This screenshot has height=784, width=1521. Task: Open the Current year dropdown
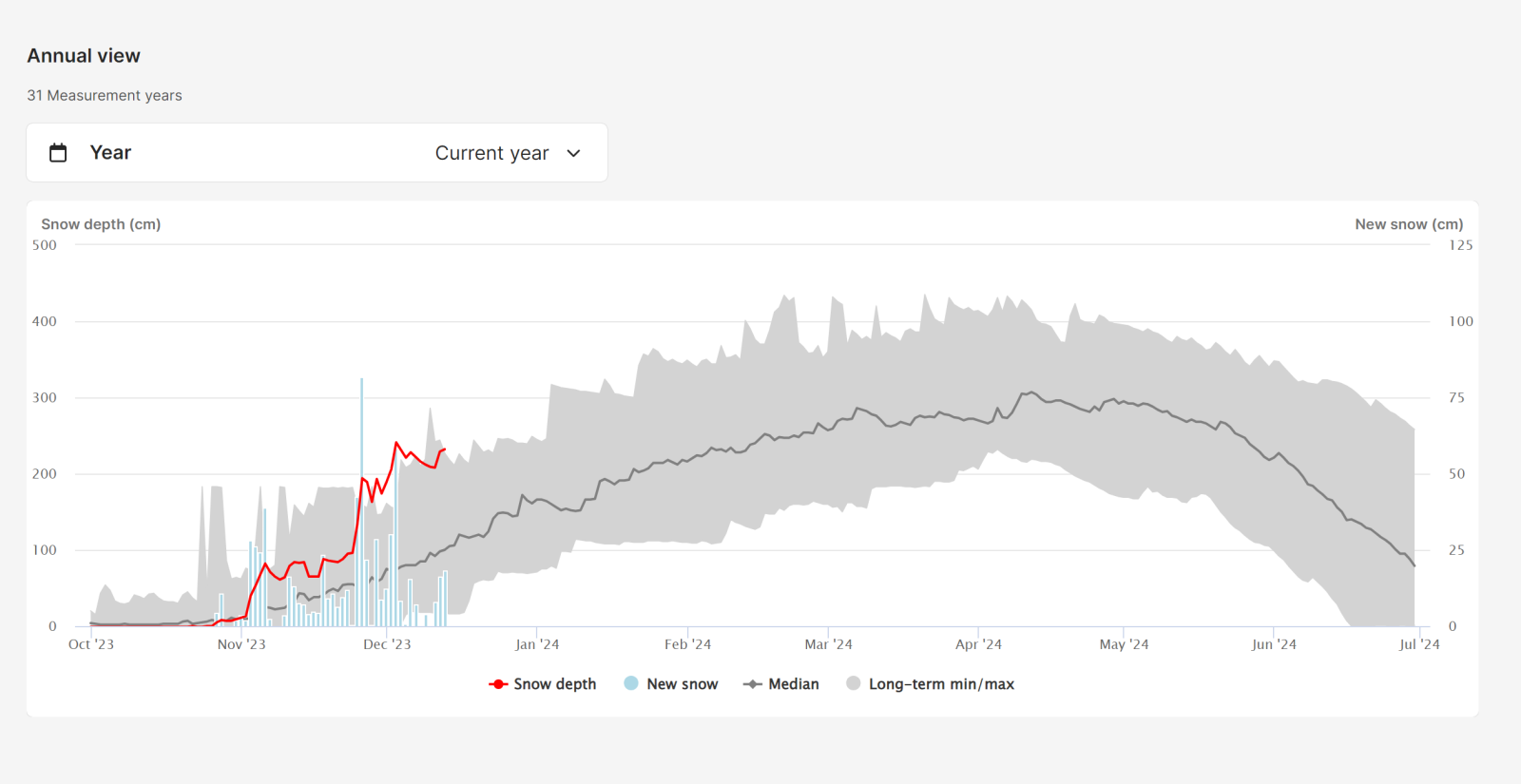[x=492, y=153]
